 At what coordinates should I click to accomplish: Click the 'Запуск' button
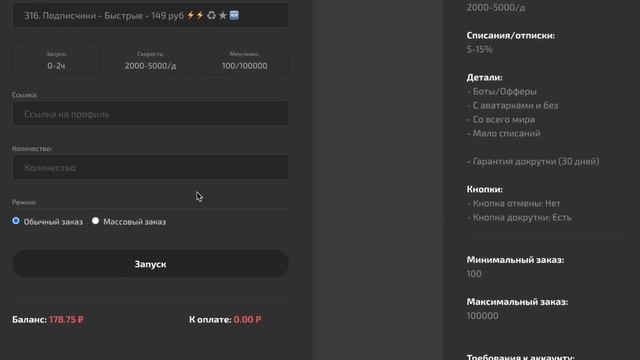(x=150, y=264)
